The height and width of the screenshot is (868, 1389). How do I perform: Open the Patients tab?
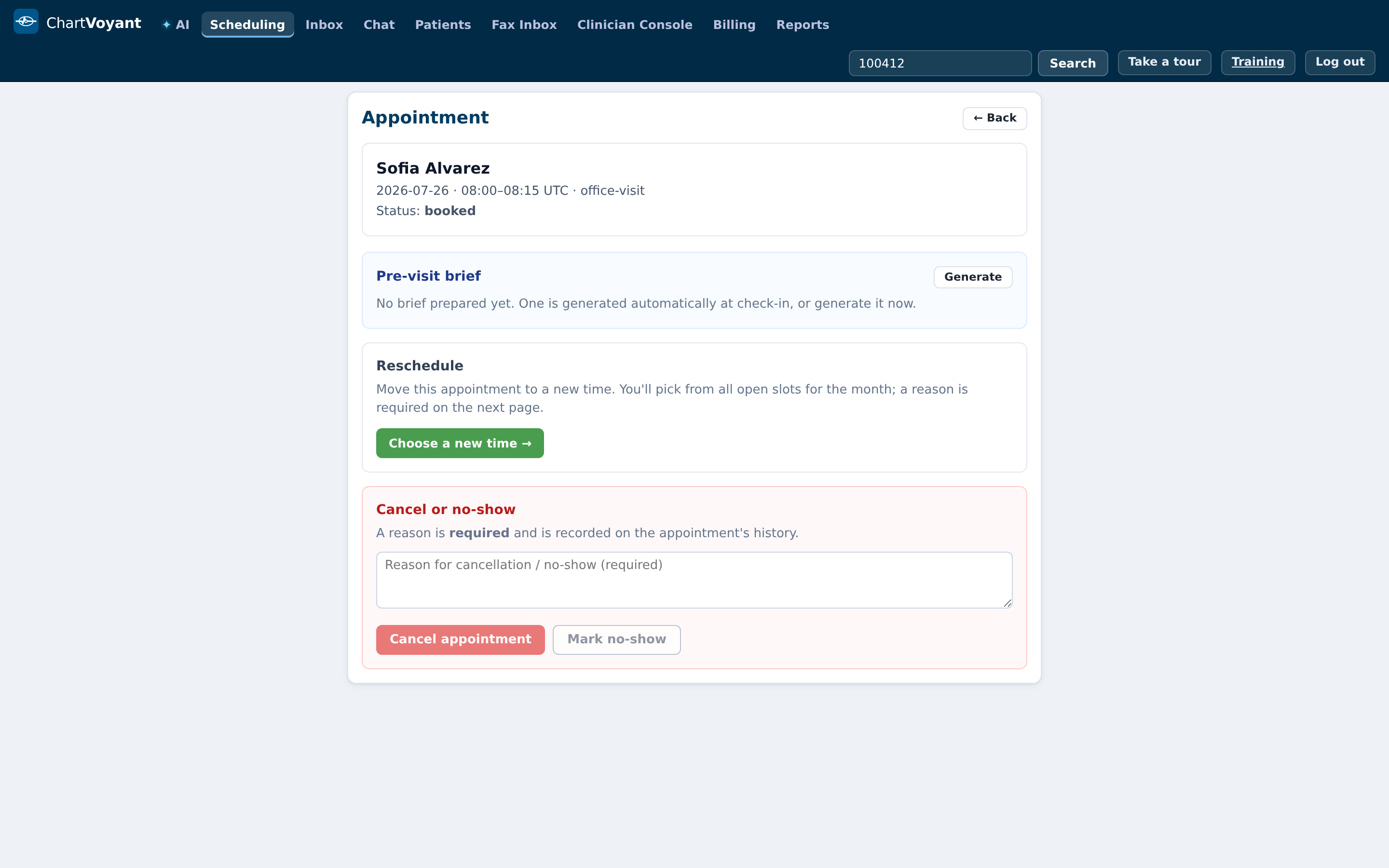[443, 25]
